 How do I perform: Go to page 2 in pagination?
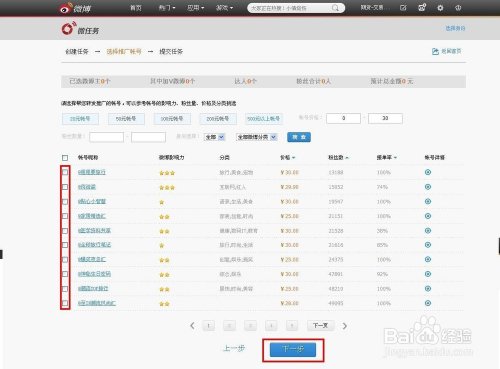(x=229, y=326)
